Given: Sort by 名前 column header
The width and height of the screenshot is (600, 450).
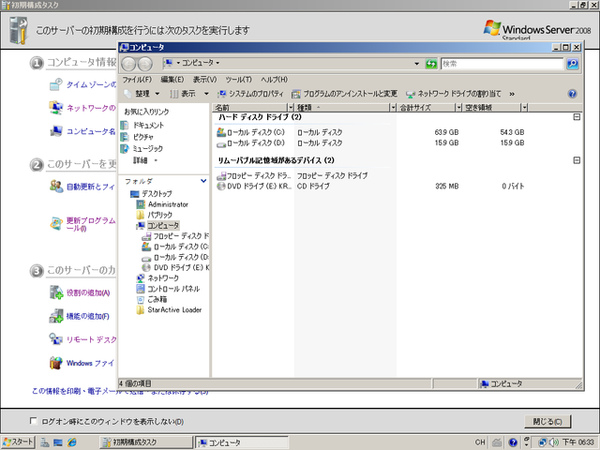Looking at the screenshot, I should [x=250, y=108].
